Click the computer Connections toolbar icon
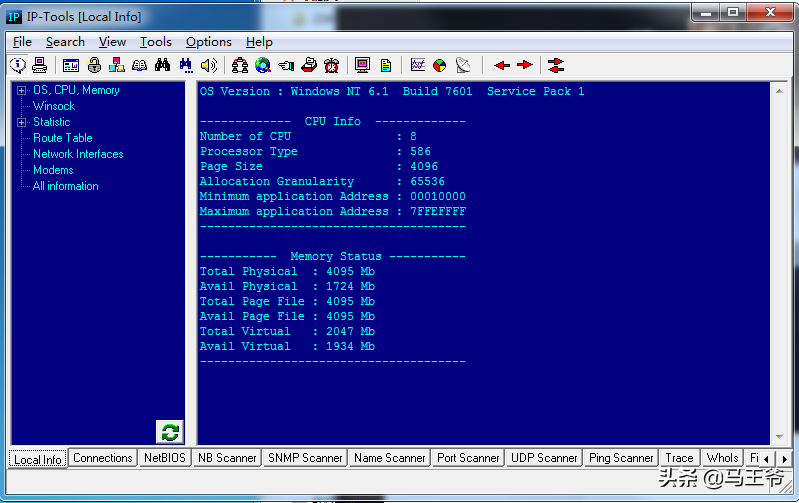Image resolution: width=799 pixels, height=503 pixels. tap(40, 65)
